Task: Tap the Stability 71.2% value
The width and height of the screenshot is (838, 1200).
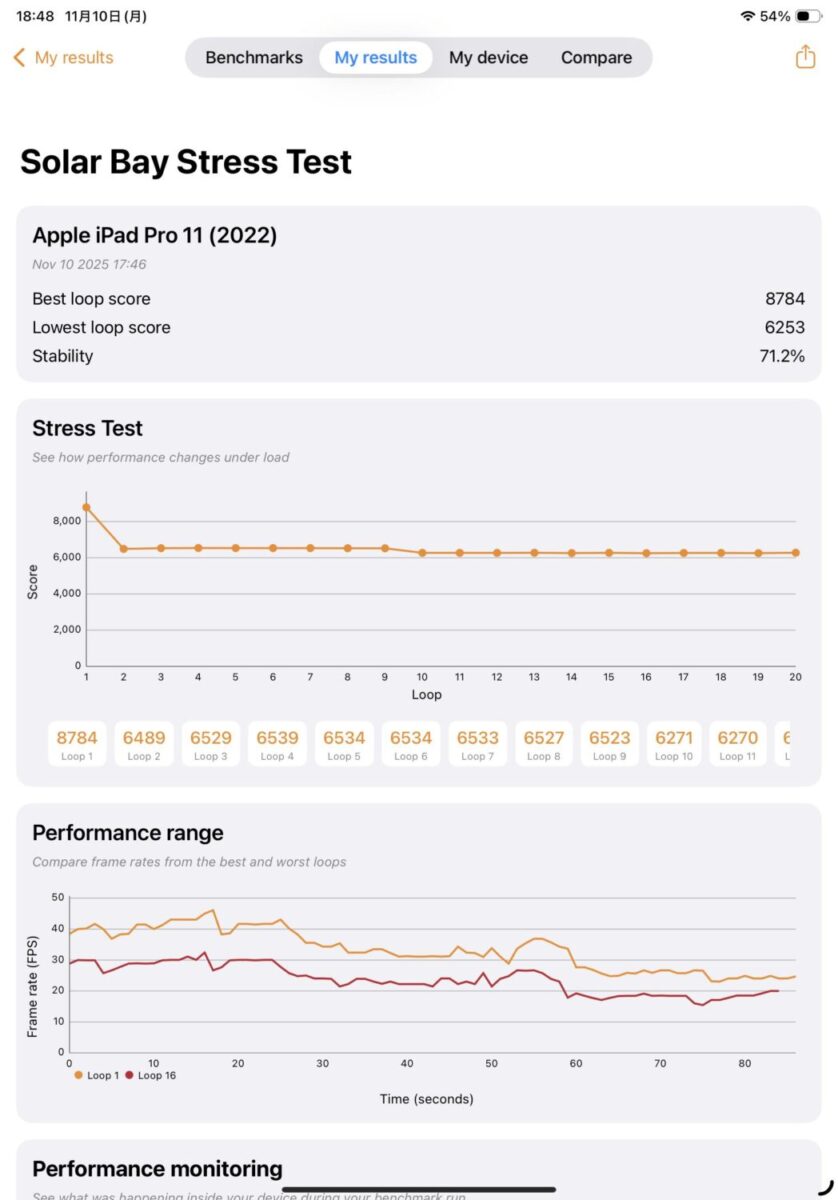Action: pyautogui.click(x=782, y=356)
